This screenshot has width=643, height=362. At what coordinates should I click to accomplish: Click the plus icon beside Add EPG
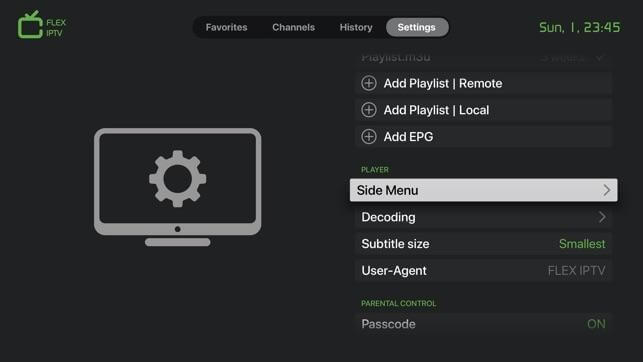pos(369,137)
